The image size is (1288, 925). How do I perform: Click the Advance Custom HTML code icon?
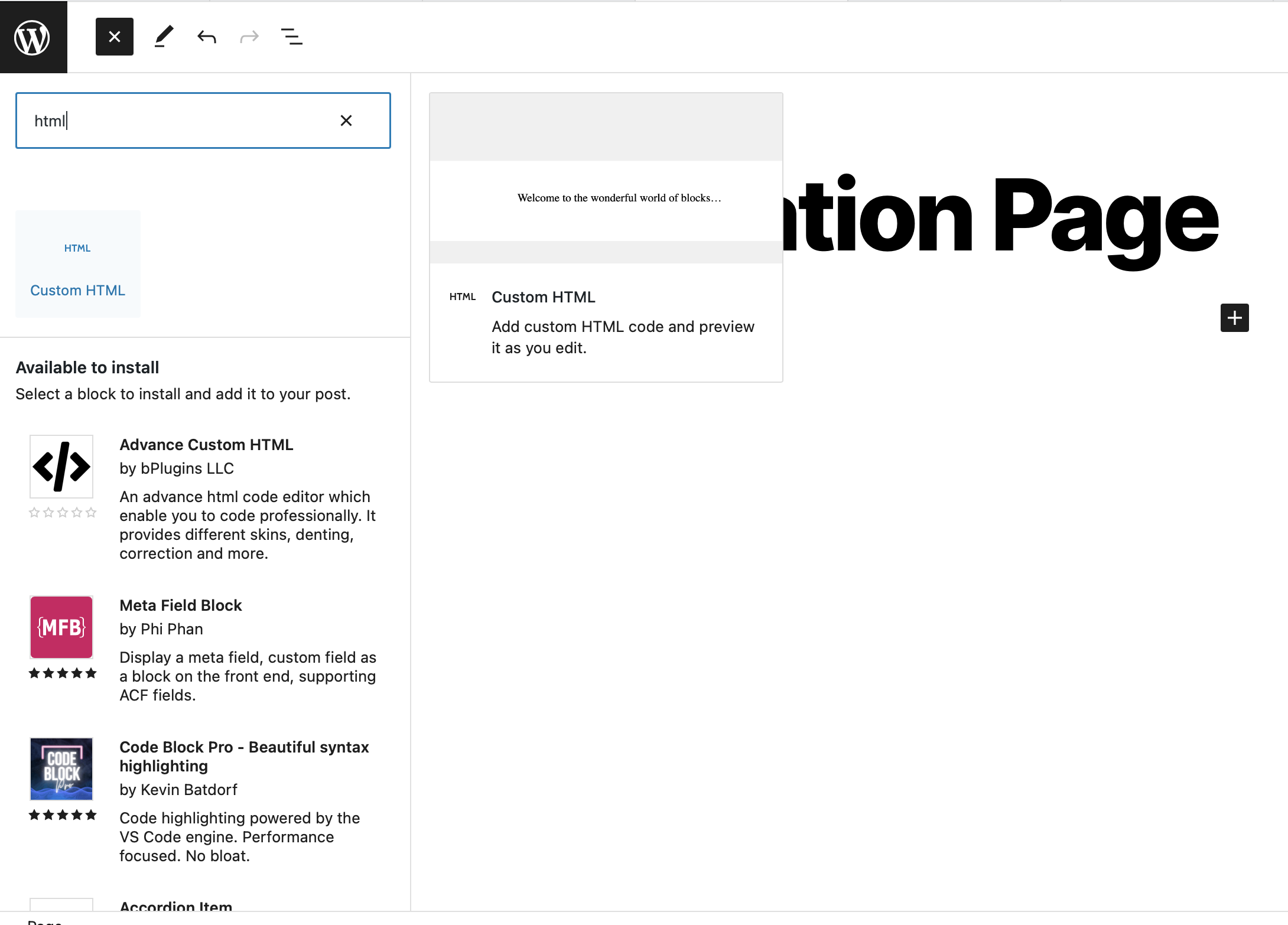coord(61,467)
